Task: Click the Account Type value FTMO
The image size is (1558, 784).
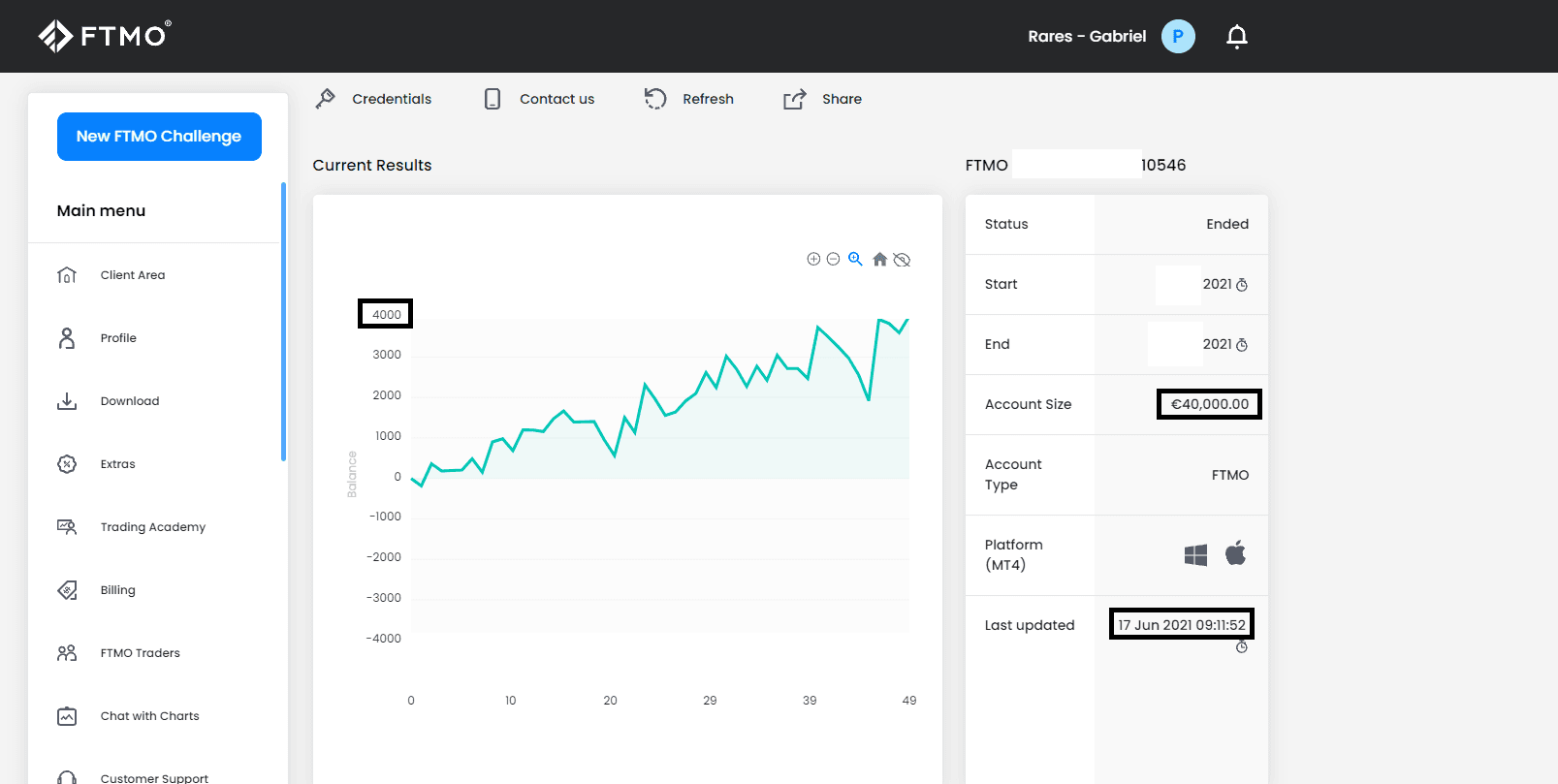Action: [x=1230, y=475]
